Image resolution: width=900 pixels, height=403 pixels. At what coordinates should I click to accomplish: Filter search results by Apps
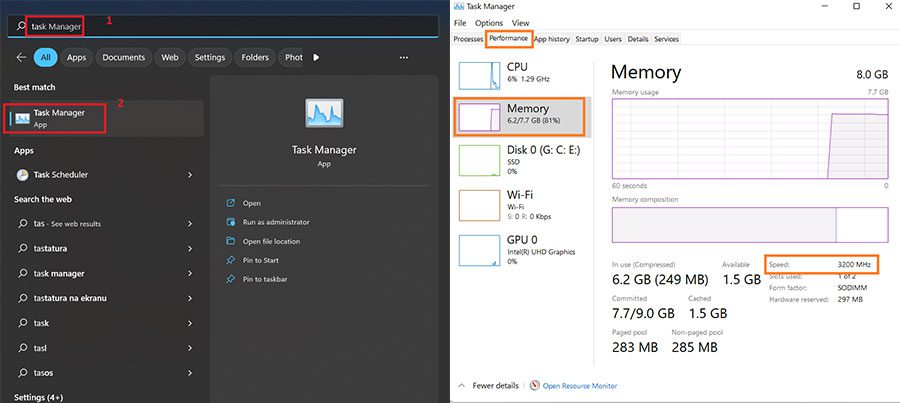pos(76,57)
